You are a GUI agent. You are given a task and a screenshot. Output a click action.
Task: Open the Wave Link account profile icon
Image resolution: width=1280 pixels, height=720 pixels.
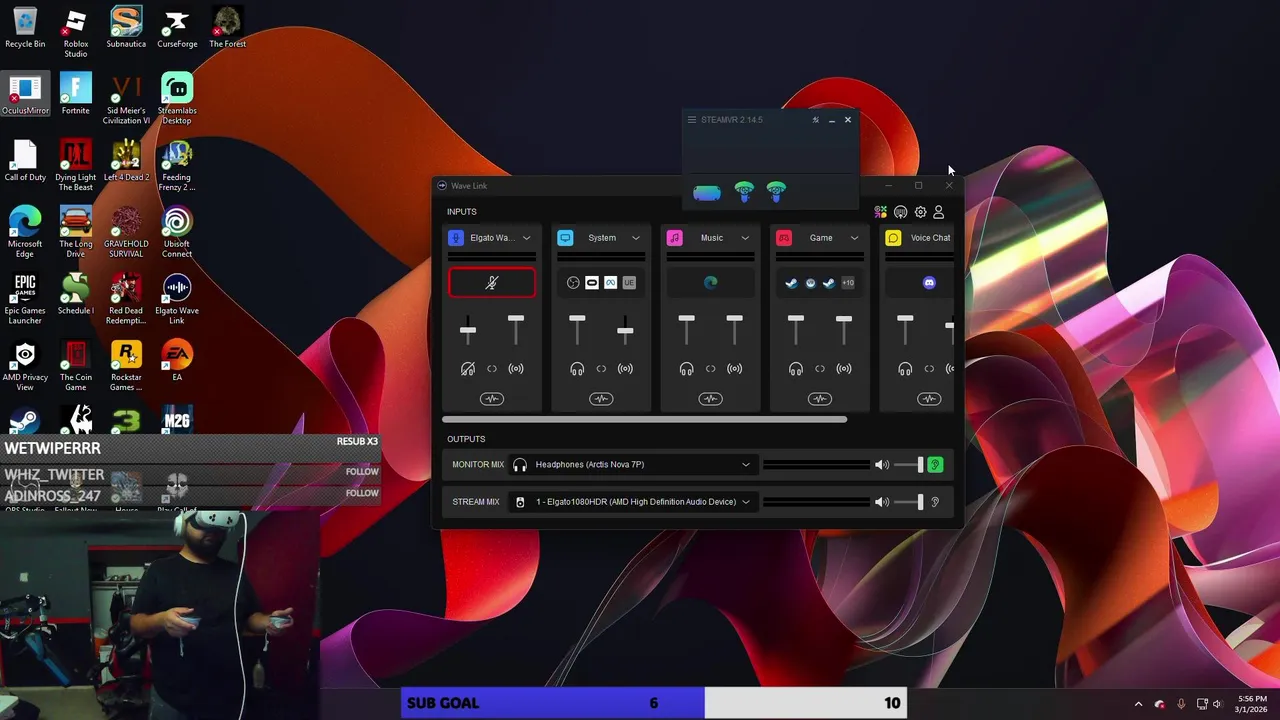click(938, 212)
